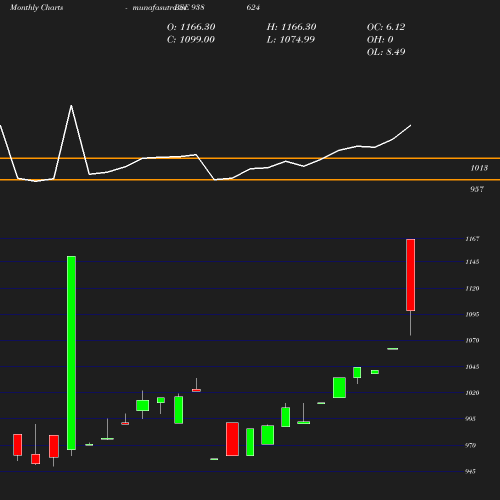This screenshot has height=500, width=500.
Task: Click the low value 'L: 1074.99'
Action: coord(291,39)
